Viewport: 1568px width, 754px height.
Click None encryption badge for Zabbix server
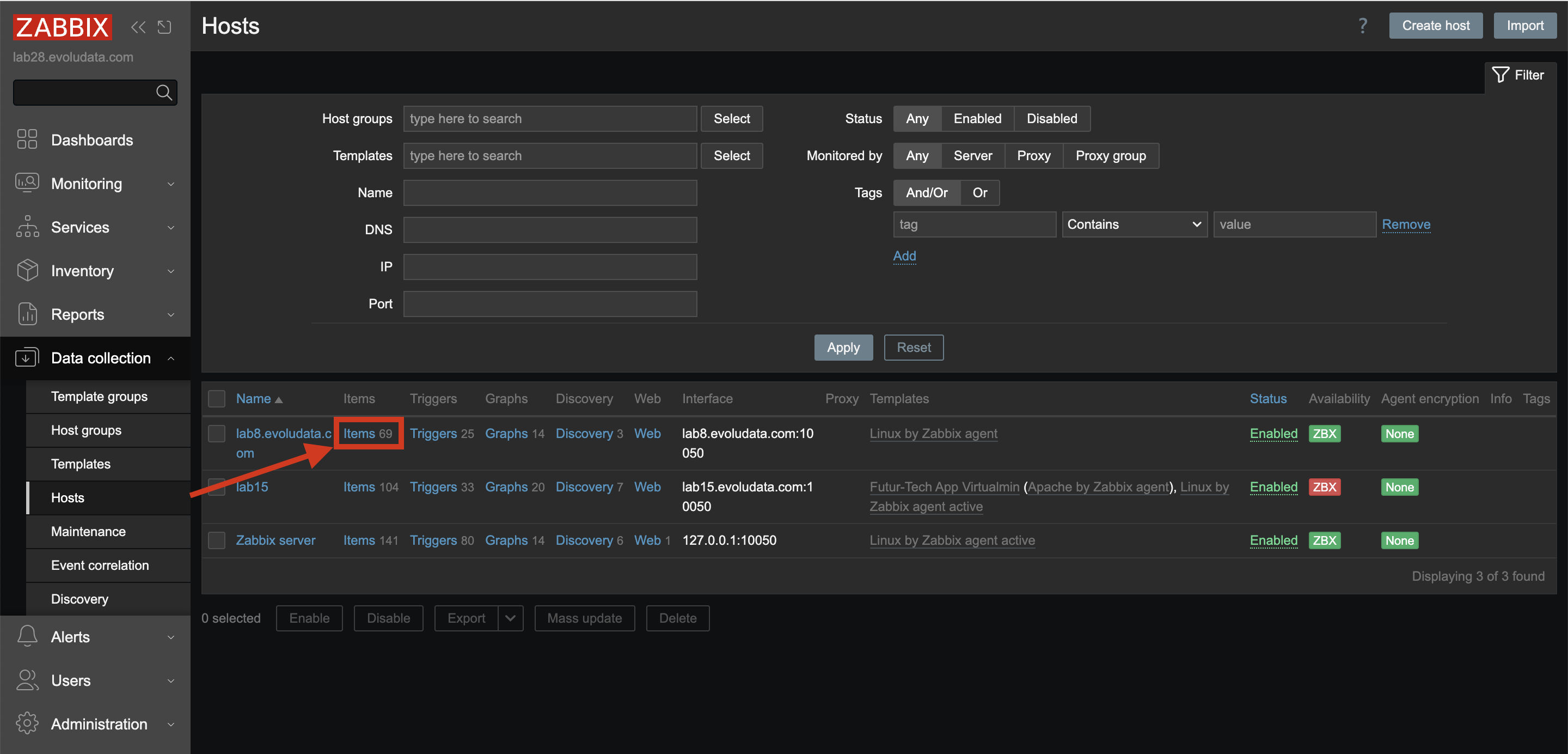pyautogui.click(x=1399, y=540)
